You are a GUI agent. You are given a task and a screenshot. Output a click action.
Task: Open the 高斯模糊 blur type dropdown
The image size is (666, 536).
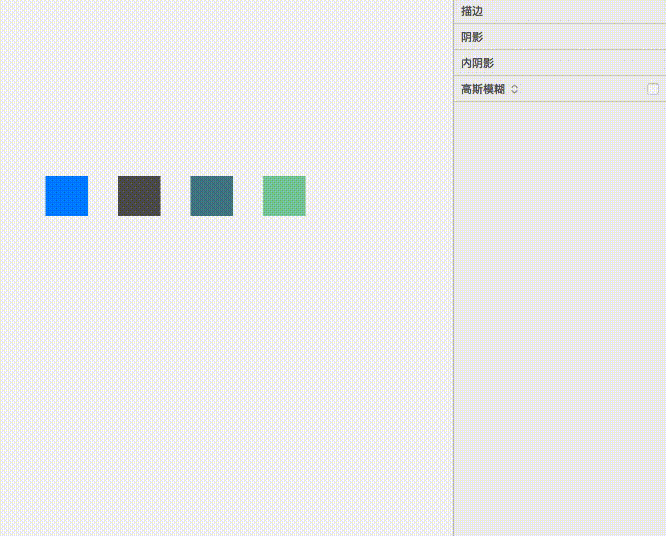pyautogui.click(x=514, y=89)
